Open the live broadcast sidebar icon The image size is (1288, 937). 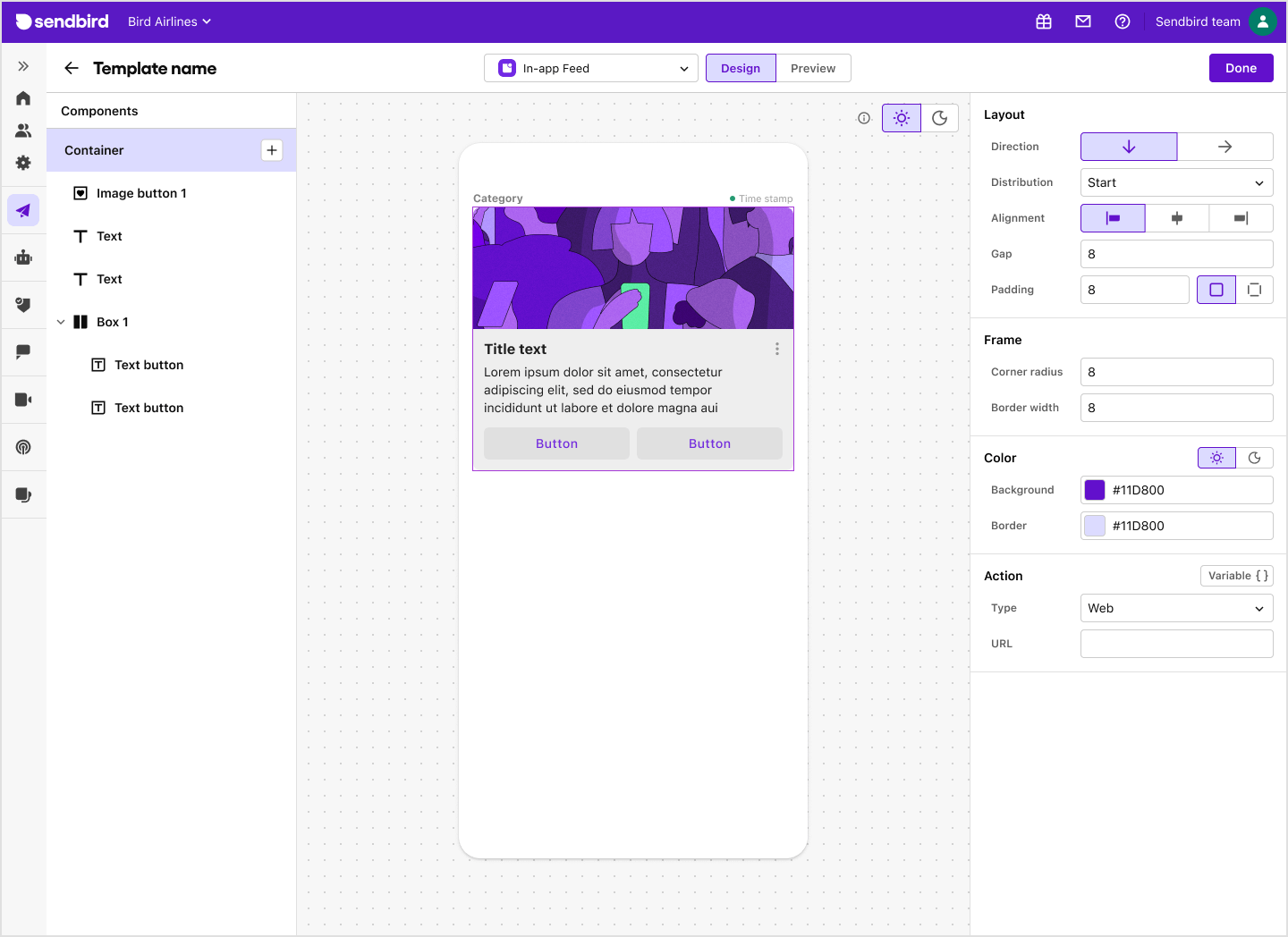(x=23, y=447)
